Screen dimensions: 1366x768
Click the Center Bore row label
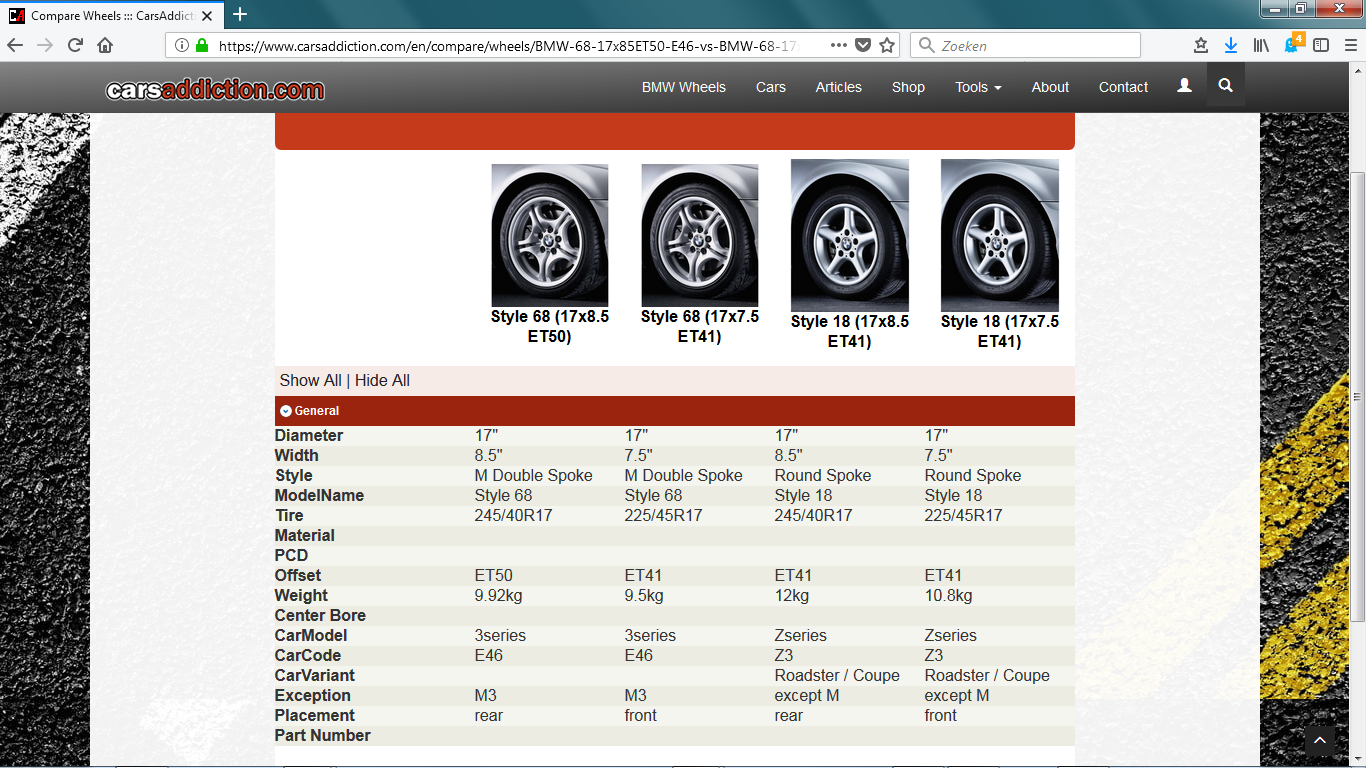[320, 615]
